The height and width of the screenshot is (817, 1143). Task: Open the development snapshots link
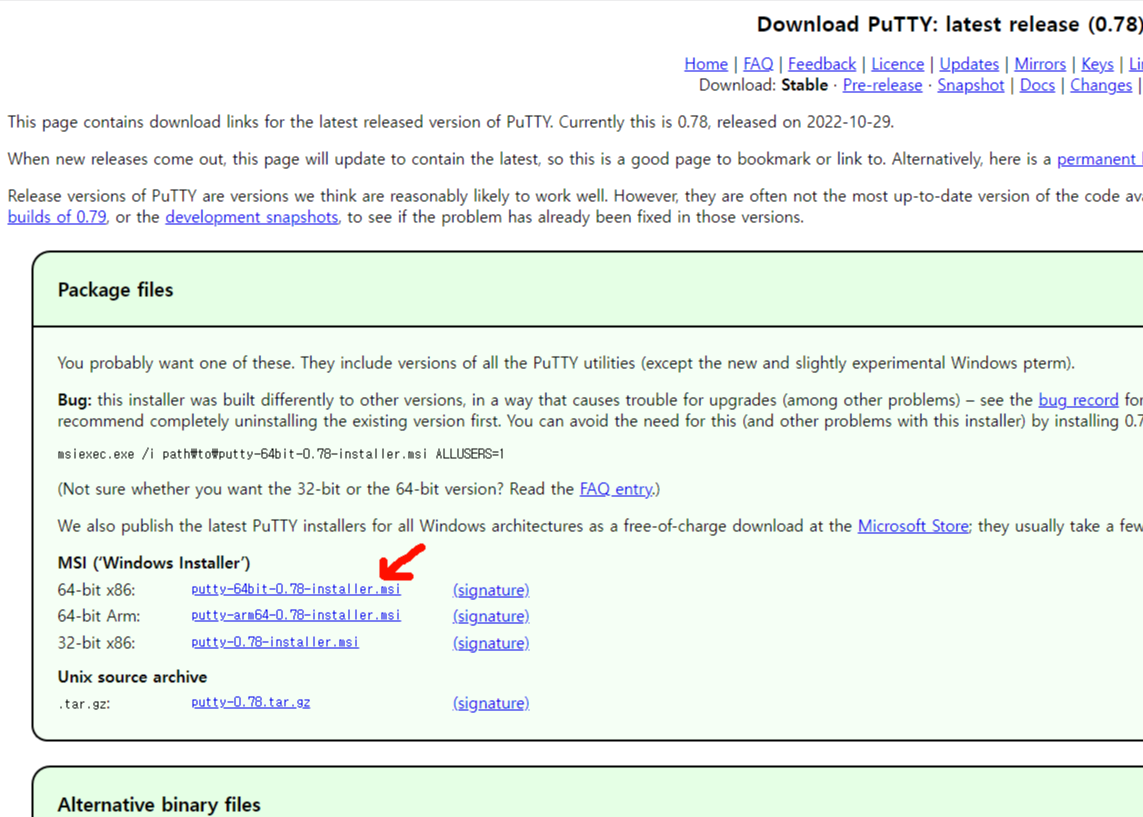click(x=251, y=217)
